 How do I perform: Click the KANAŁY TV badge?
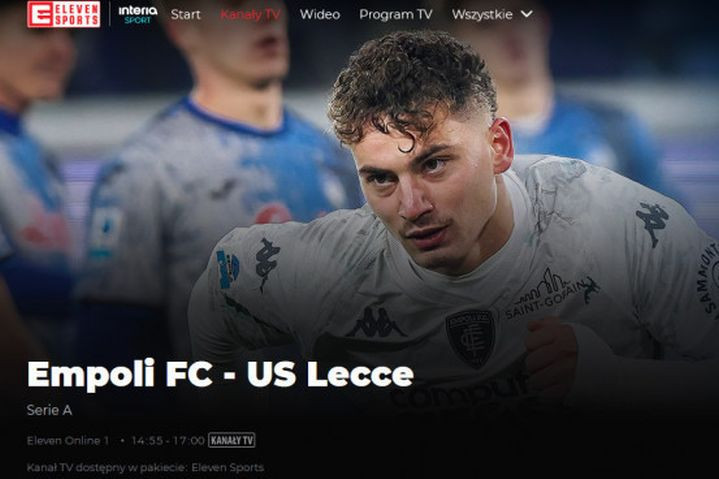(x=232, y=440)
